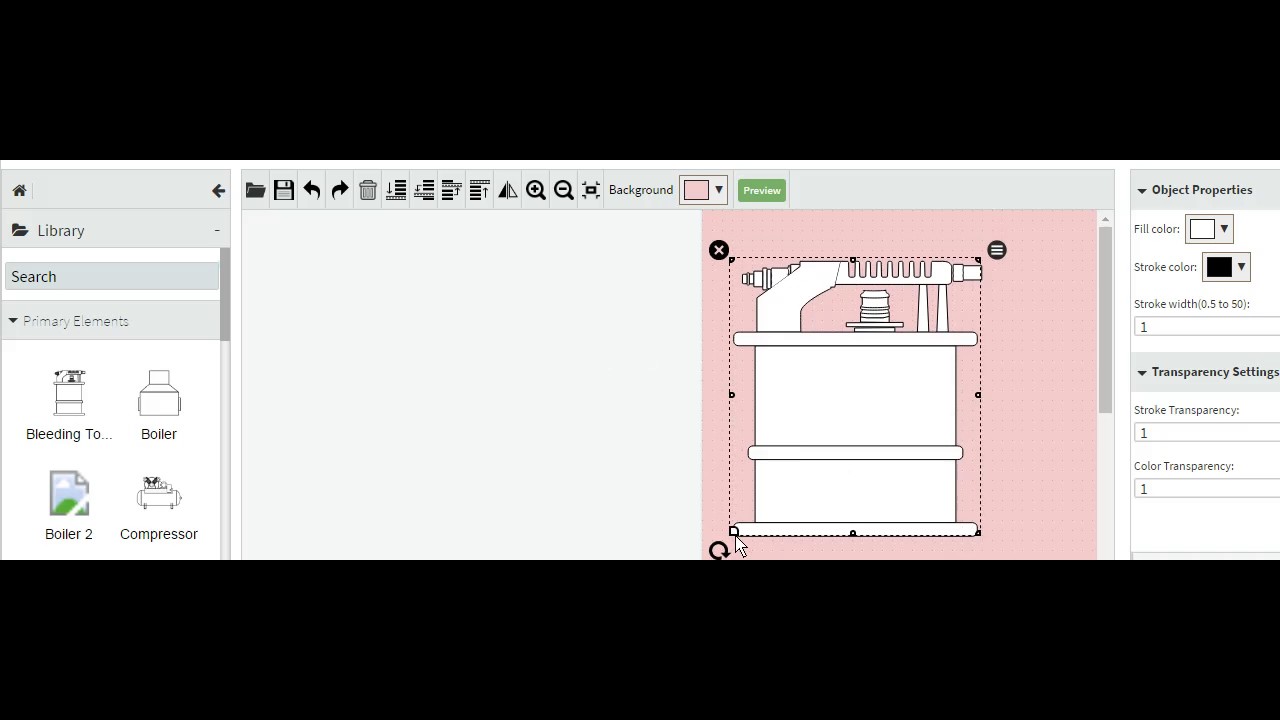The image size is (1280, 720).
Task: Undo the last action
Action: coord(312,190)
